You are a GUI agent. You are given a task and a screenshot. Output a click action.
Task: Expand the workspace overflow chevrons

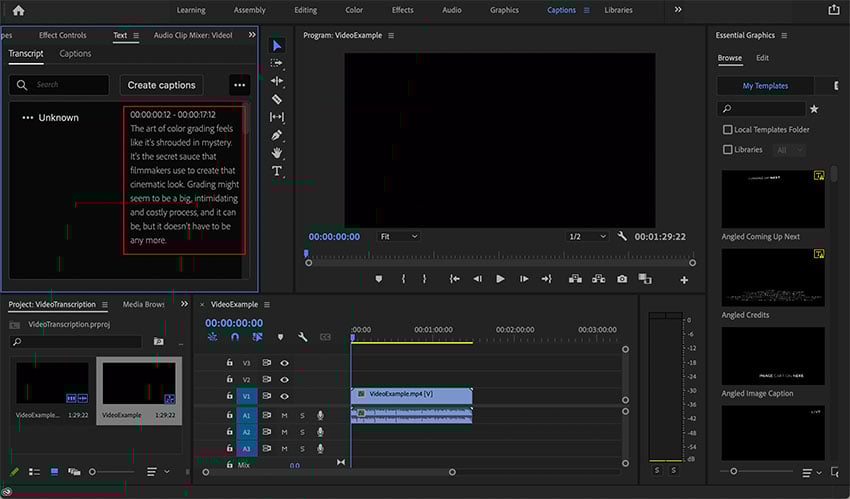click(678, 10)
